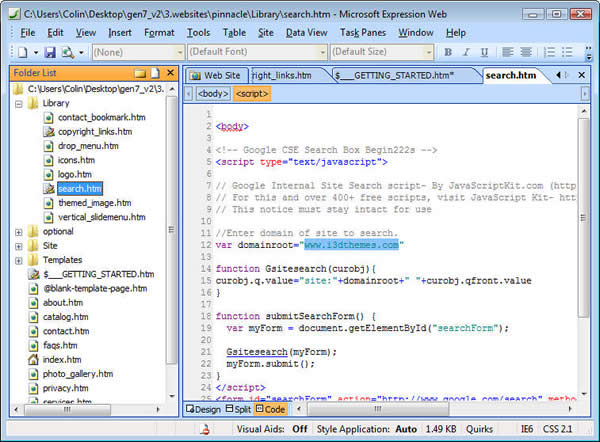Screen dimensions: 600x442
Task: Select the <body> tag in quick tag bar
Action: point(213,94)
